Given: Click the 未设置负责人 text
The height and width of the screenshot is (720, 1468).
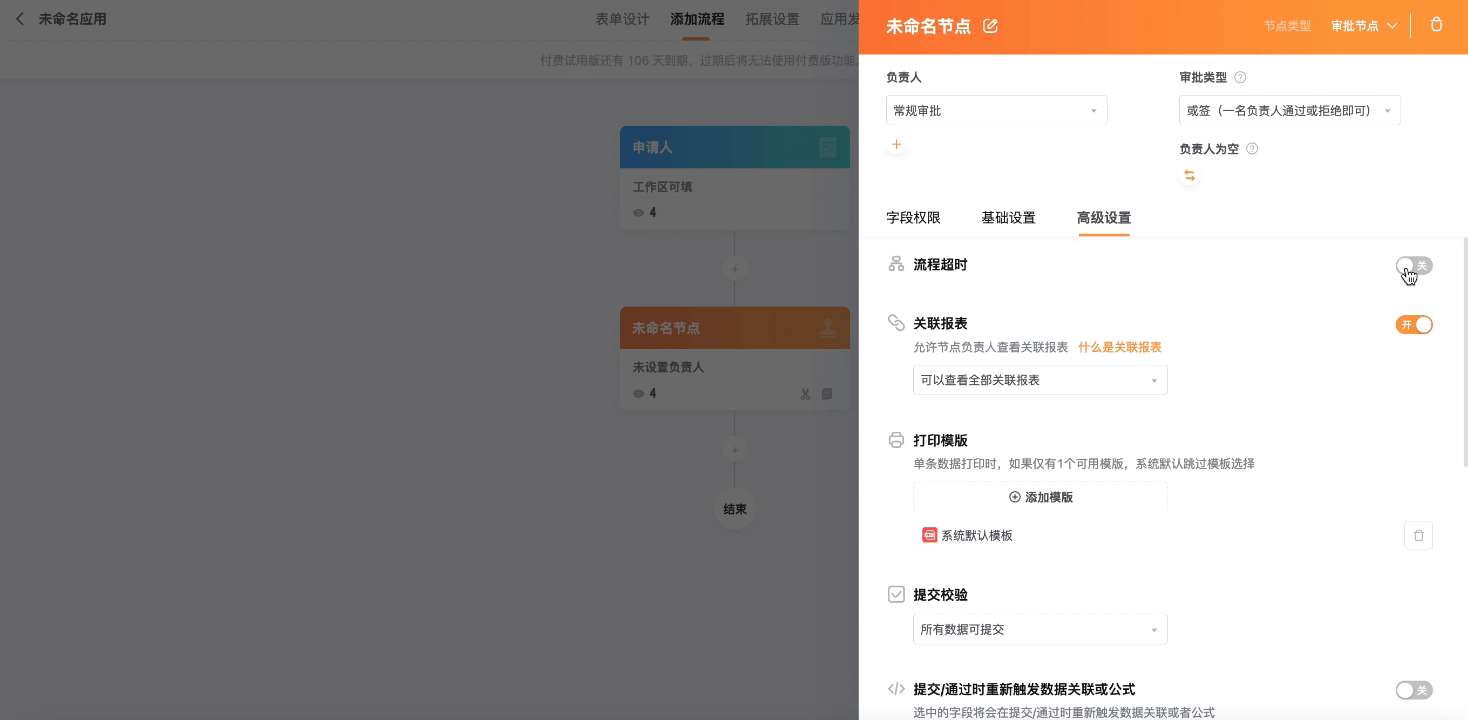Looking at the screenshot, I should [668, 367].
